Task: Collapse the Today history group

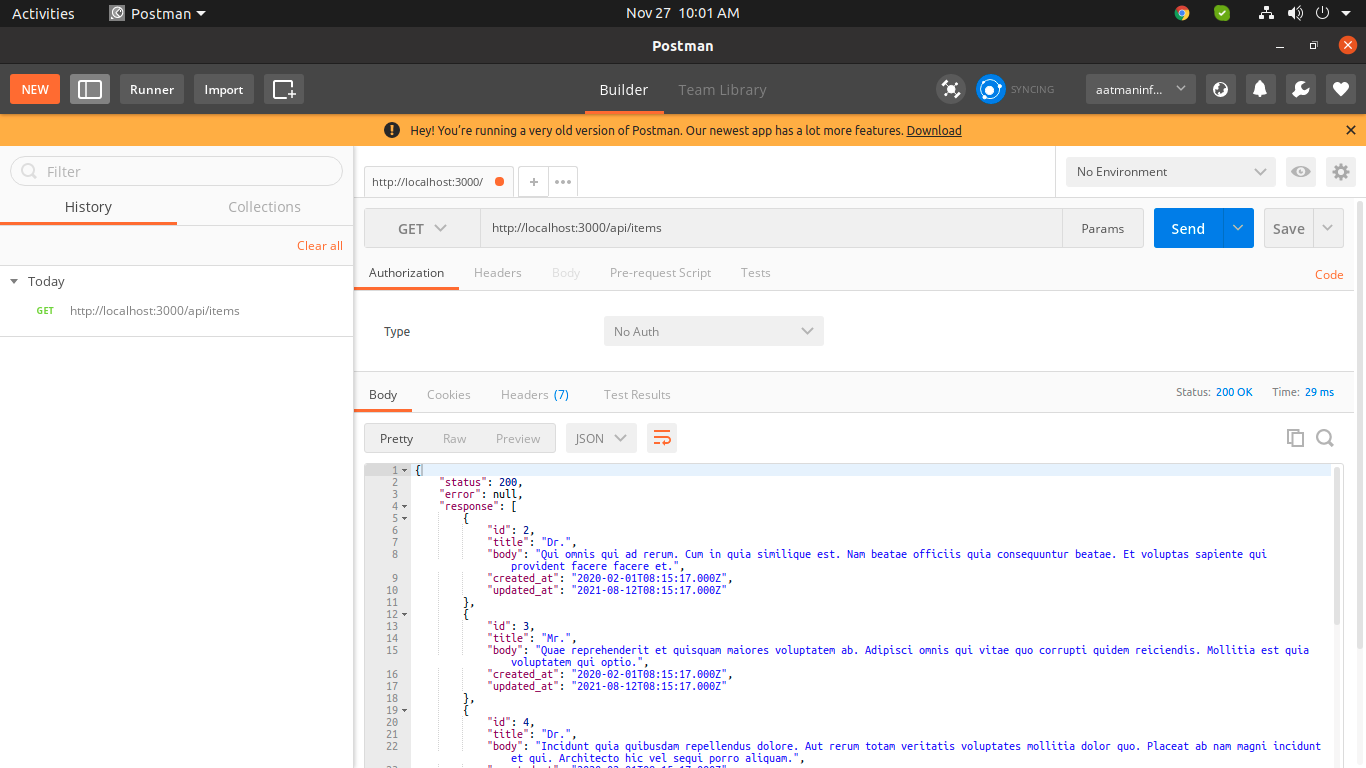Action: pyautogui.click(x=14, y=282)
